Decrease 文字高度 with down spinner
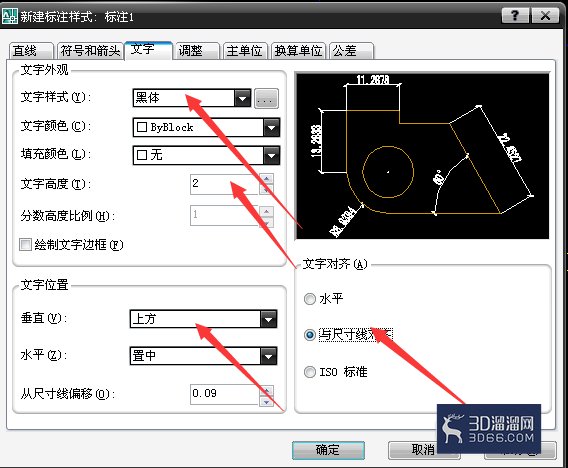The width and height of the screenshot is (568, 468). (267, 189)
